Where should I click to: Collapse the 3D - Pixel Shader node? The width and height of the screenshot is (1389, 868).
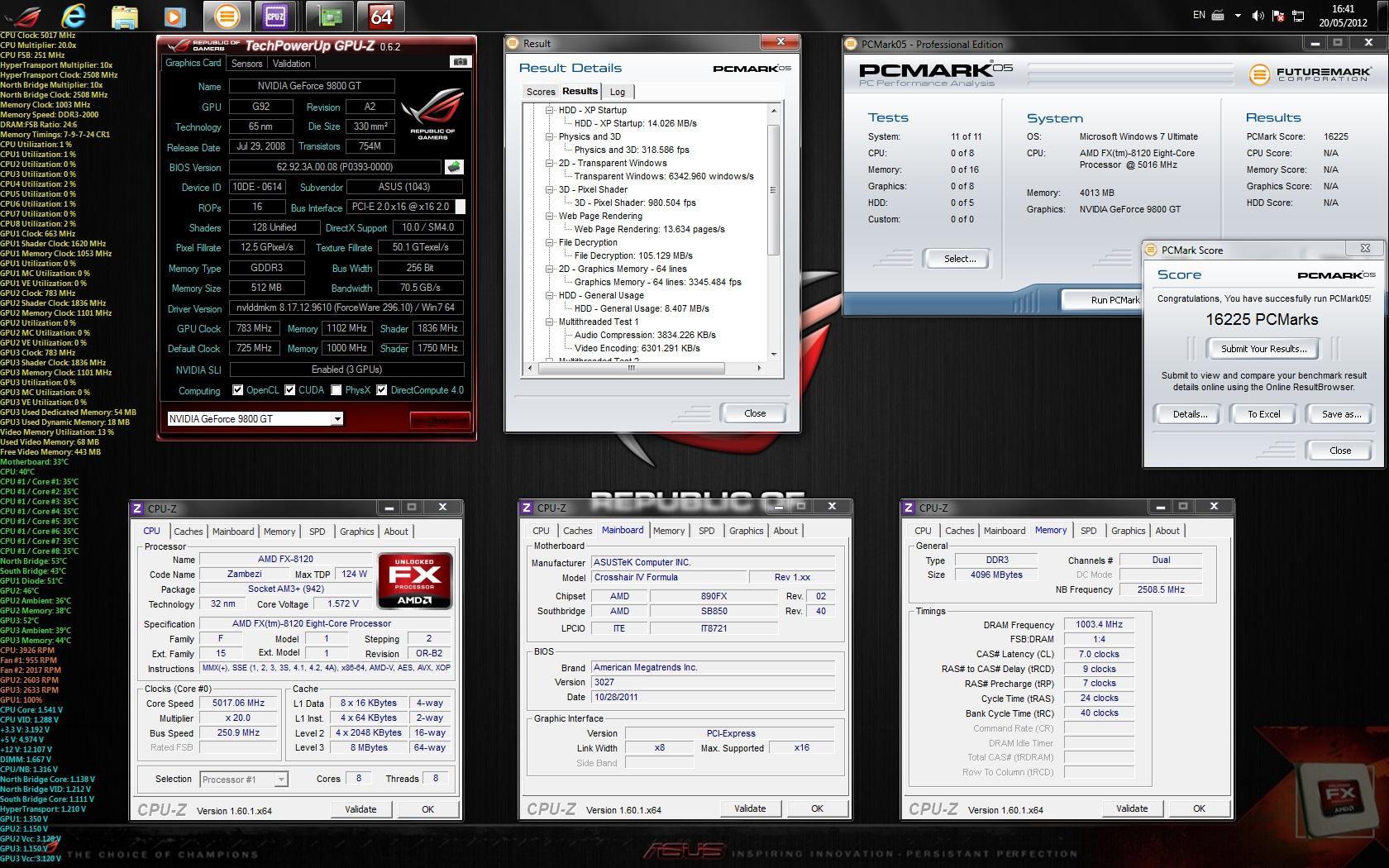tap(550, 189)
